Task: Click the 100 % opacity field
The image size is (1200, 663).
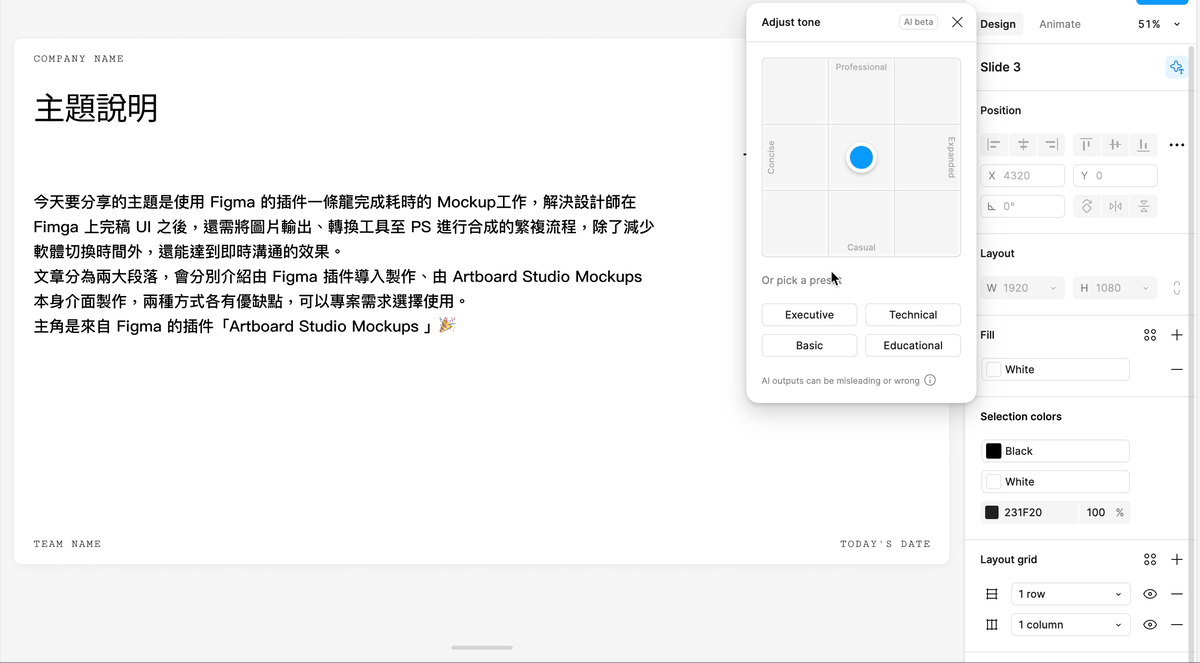Action: click(x=1105, y=512)
